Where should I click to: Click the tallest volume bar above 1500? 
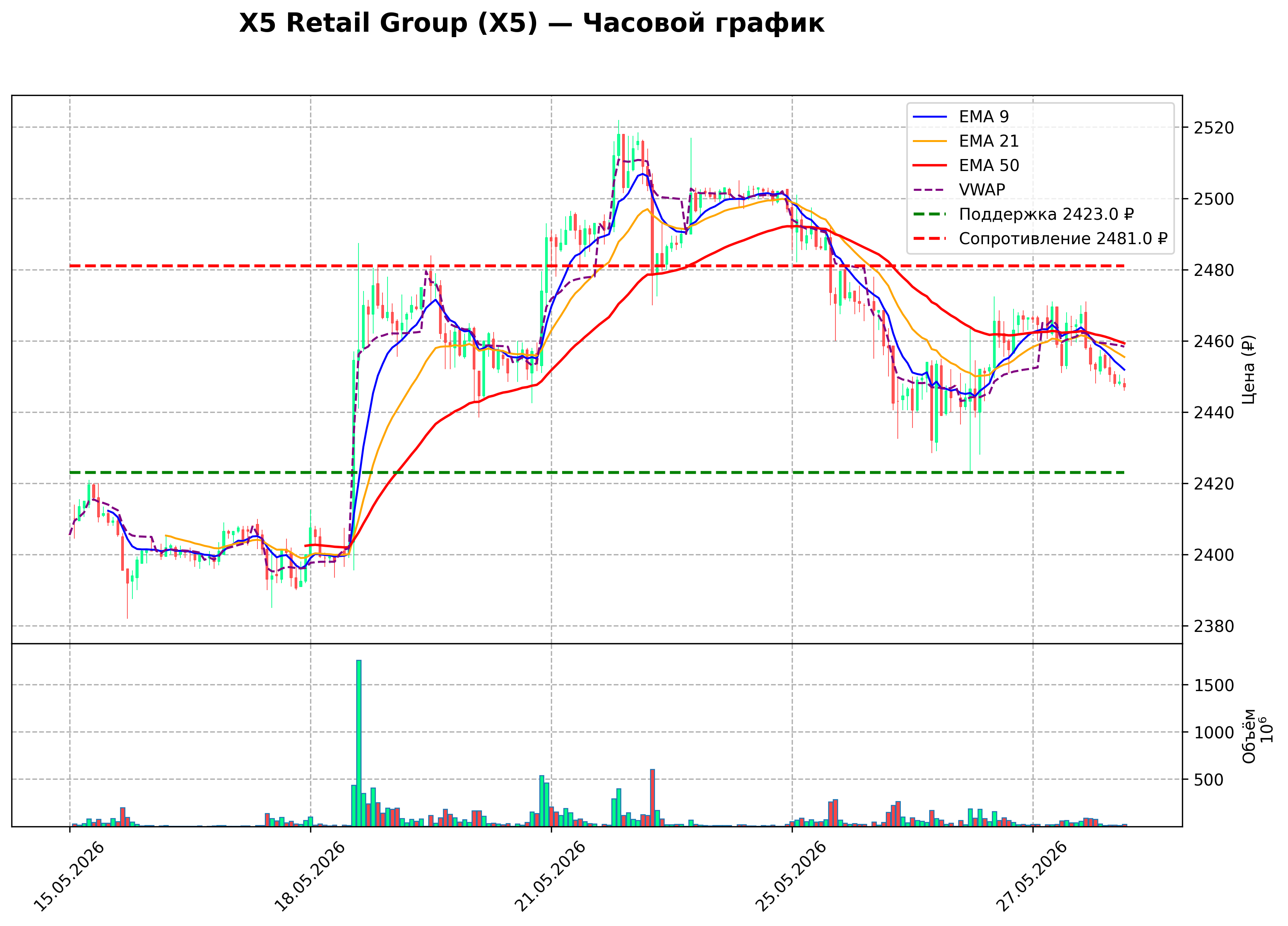[x=359, y=743]
